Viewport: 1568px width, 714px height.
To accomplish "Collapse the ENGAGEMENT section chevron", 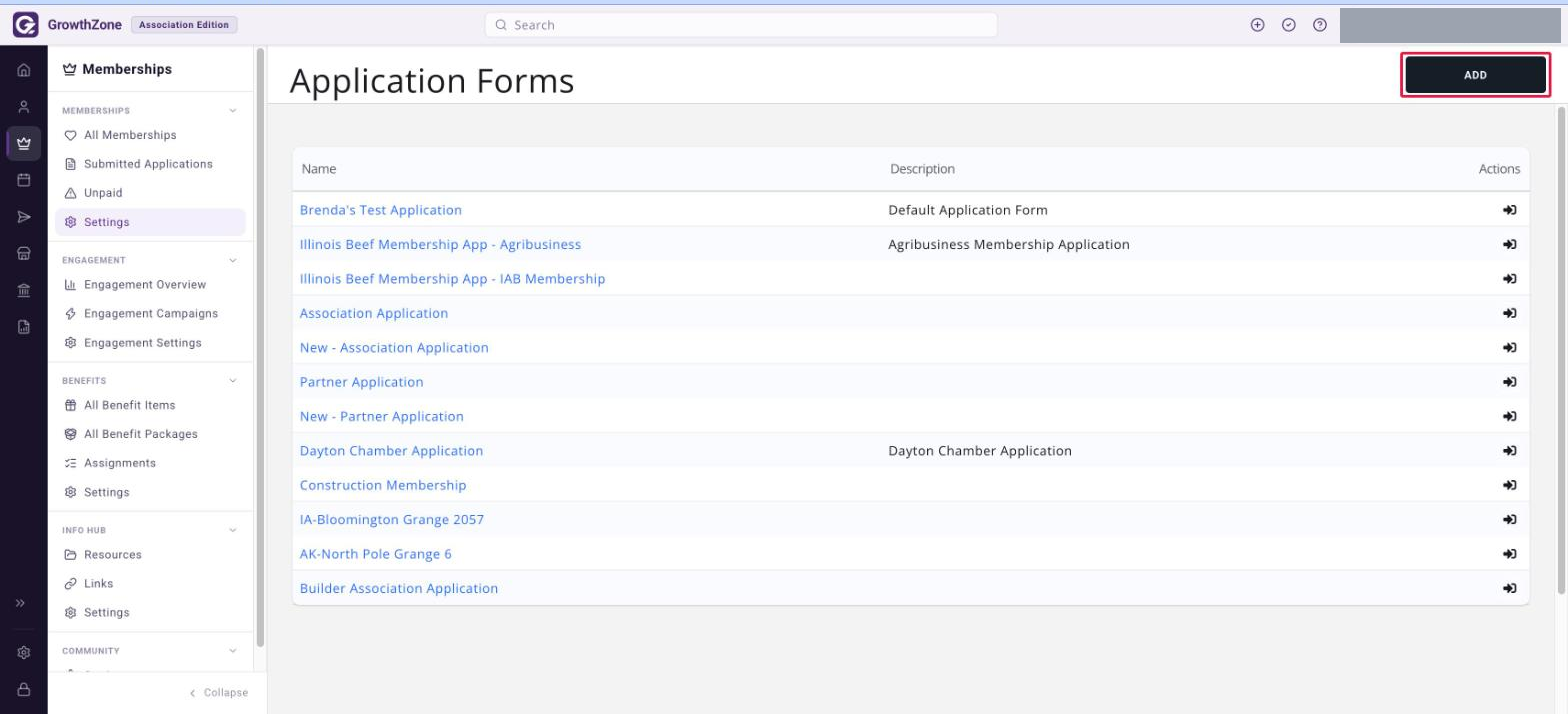I will click(233, 260).
